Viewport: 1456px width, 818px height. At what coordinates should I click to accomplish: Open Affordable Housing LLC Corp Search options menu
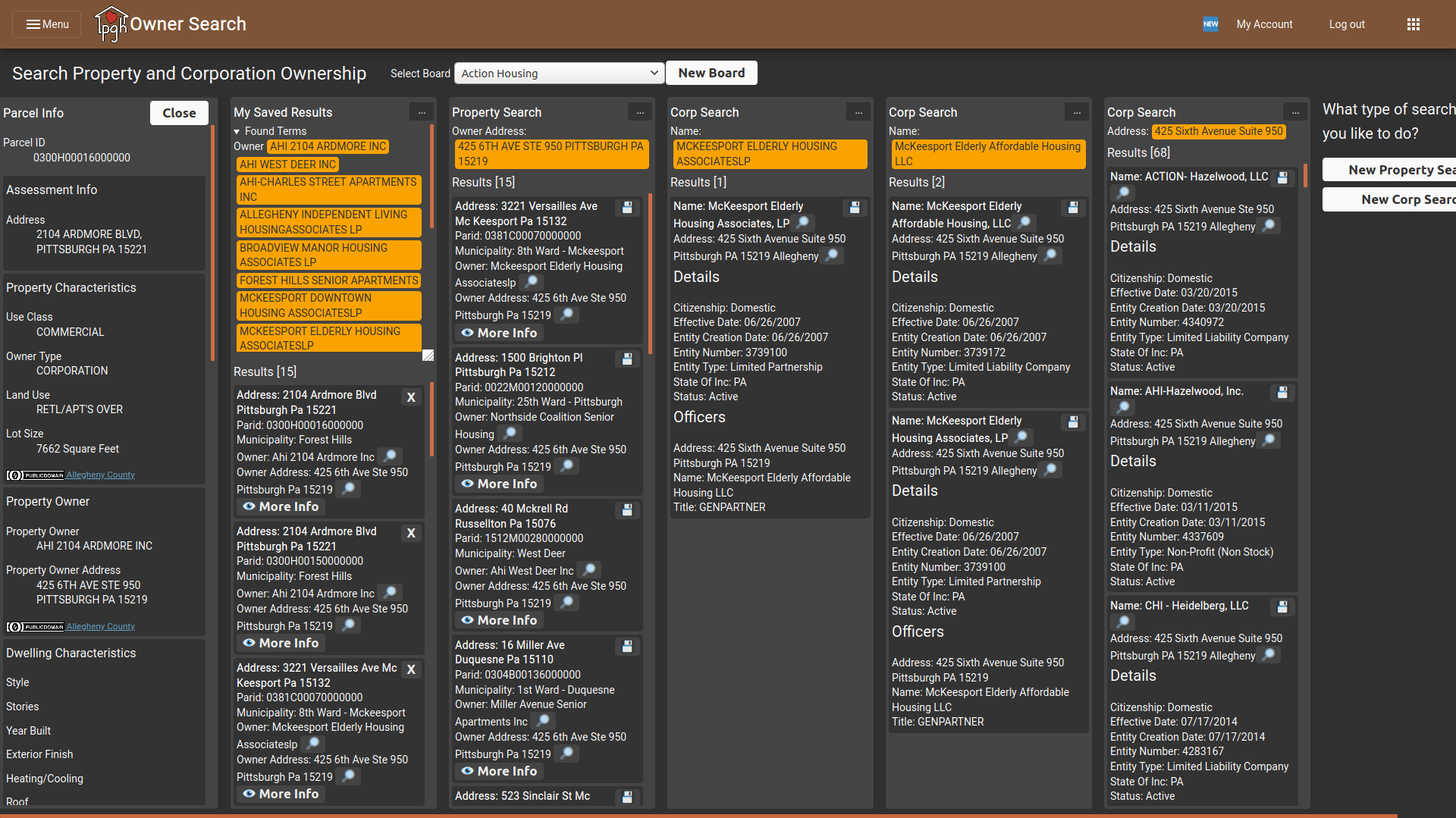pyautogui.click(x=1077, y=112)
